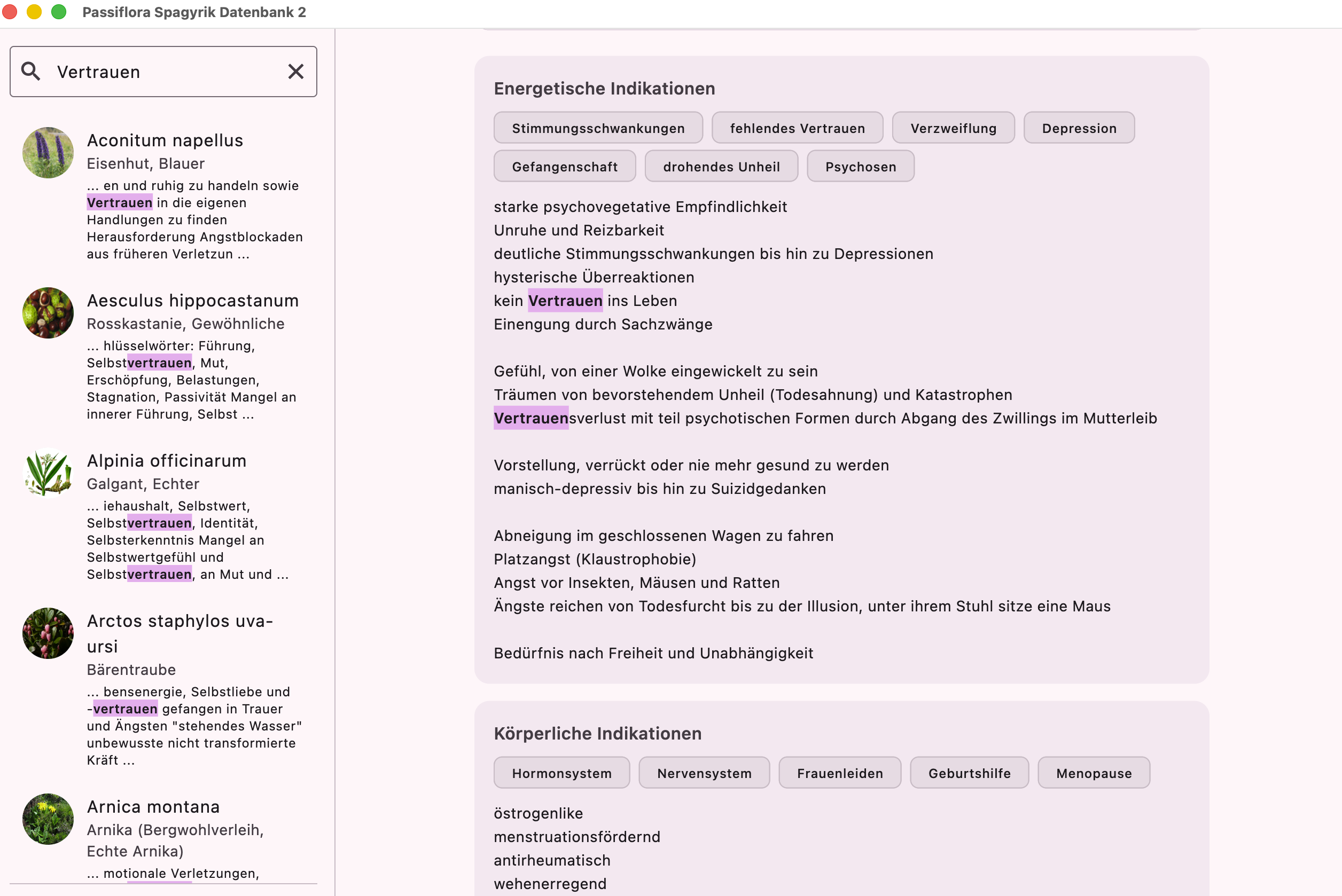Open the Arnica montana flower thumbnail
Viewport: 1342px width, 896px height.
coord(48,819)
